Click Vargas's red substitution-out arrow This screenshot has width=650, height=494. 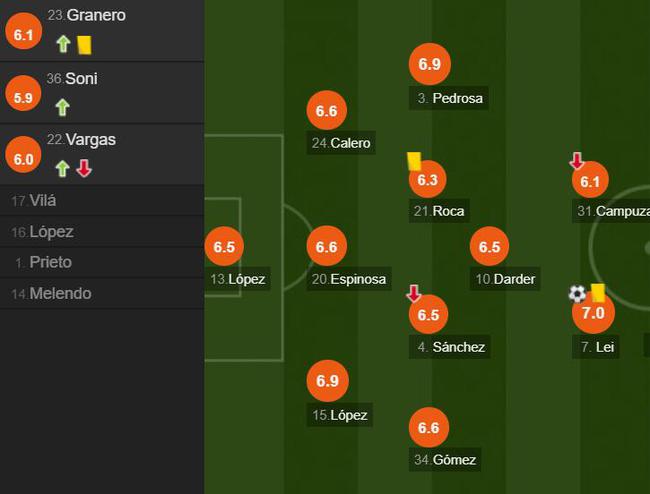(84, 168)
